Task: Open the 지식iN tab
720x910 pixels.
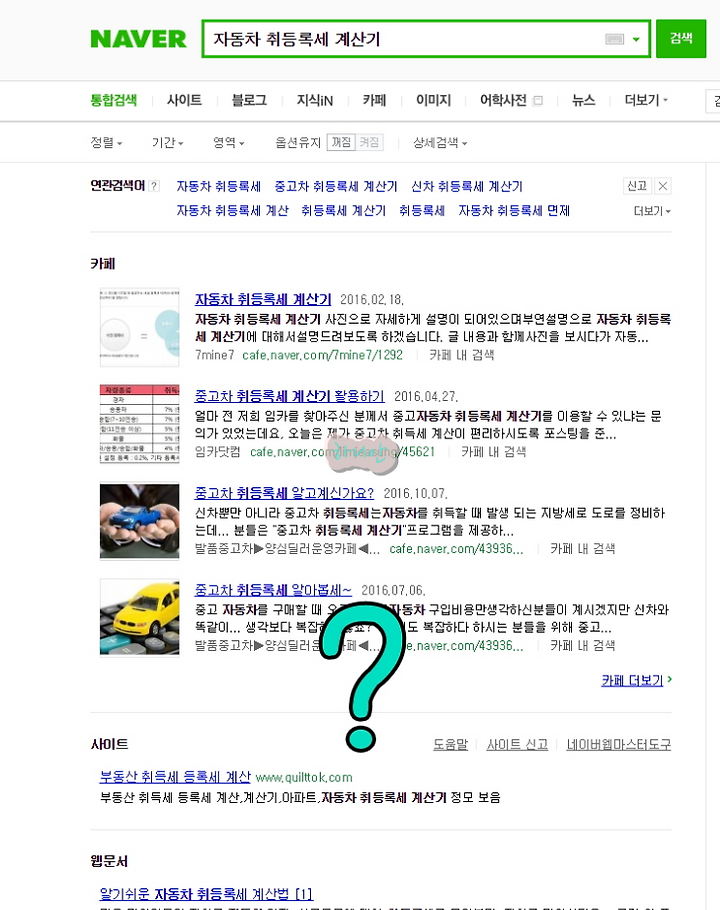Action: coord(314,100)
